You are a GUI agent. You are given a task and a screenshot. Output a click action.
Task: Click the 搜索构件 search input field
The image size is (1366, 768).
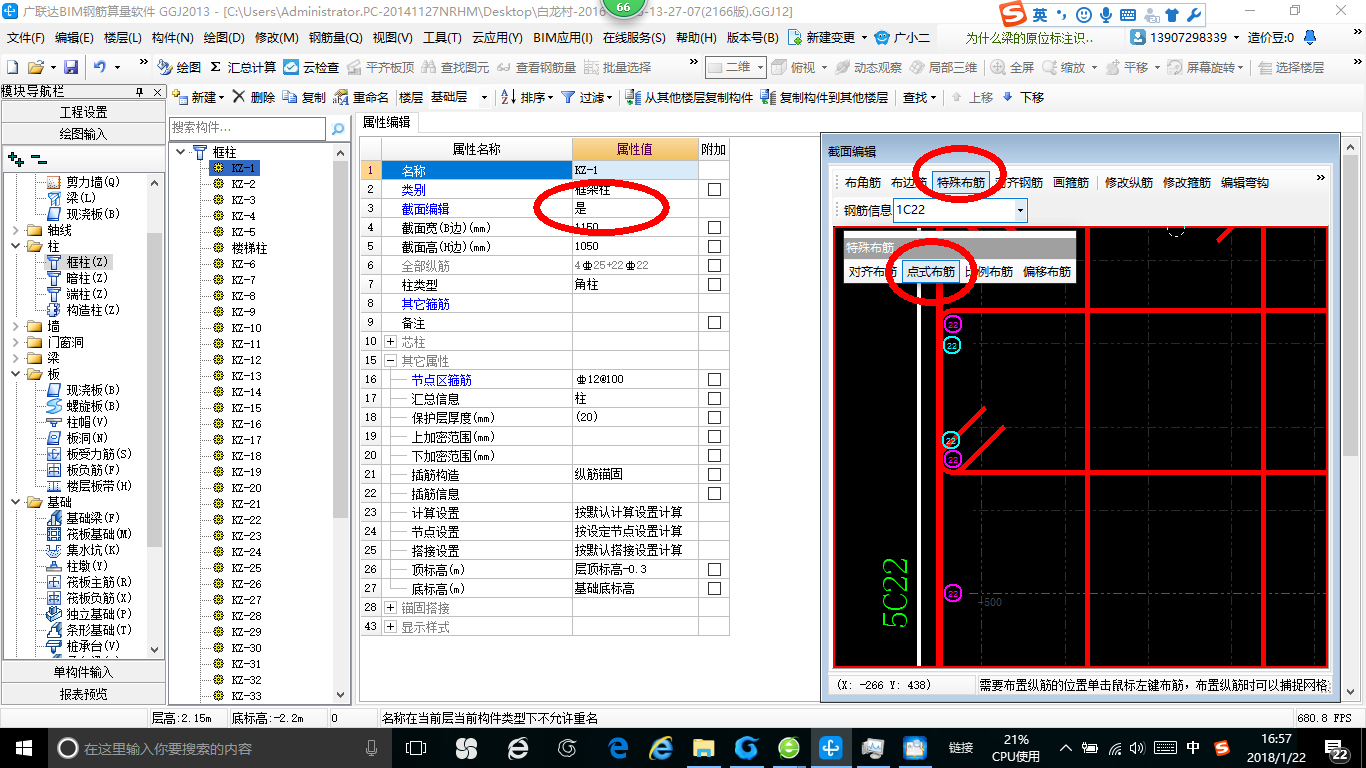pyautogui.click(x=248, y=128)
